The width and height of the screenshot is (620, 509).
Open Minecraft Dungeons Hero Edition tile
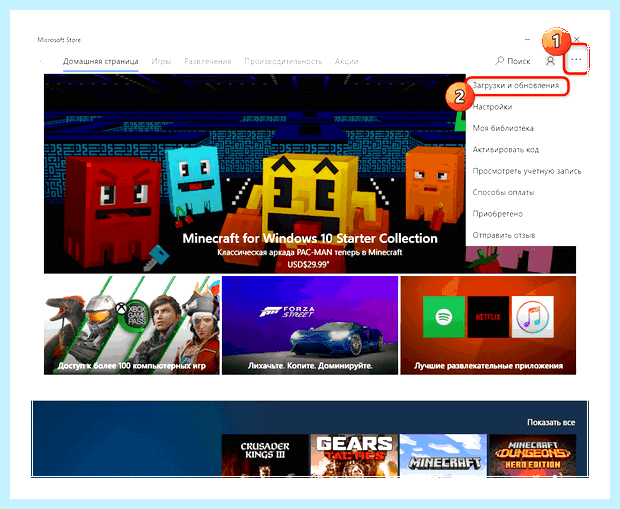point(532,455)
